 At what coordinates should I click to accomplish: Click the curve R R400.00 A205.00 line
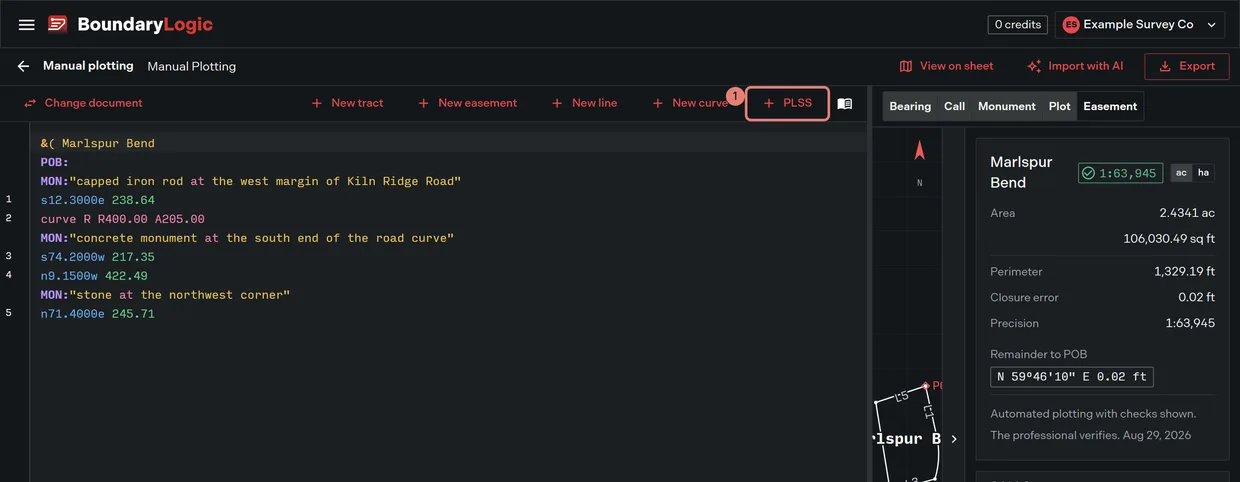pyautogui.click(x=123, y=219)
